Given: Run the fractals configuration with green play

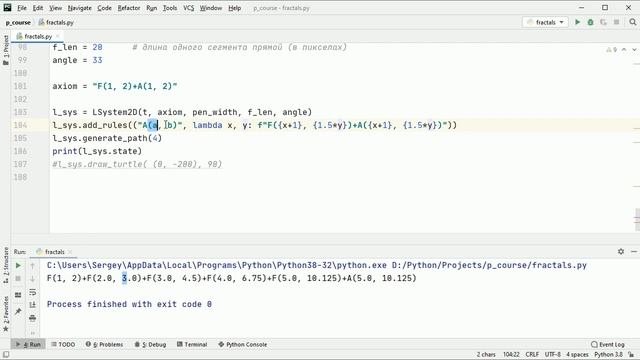Looking at the screenshot, I should pos(577,22).
